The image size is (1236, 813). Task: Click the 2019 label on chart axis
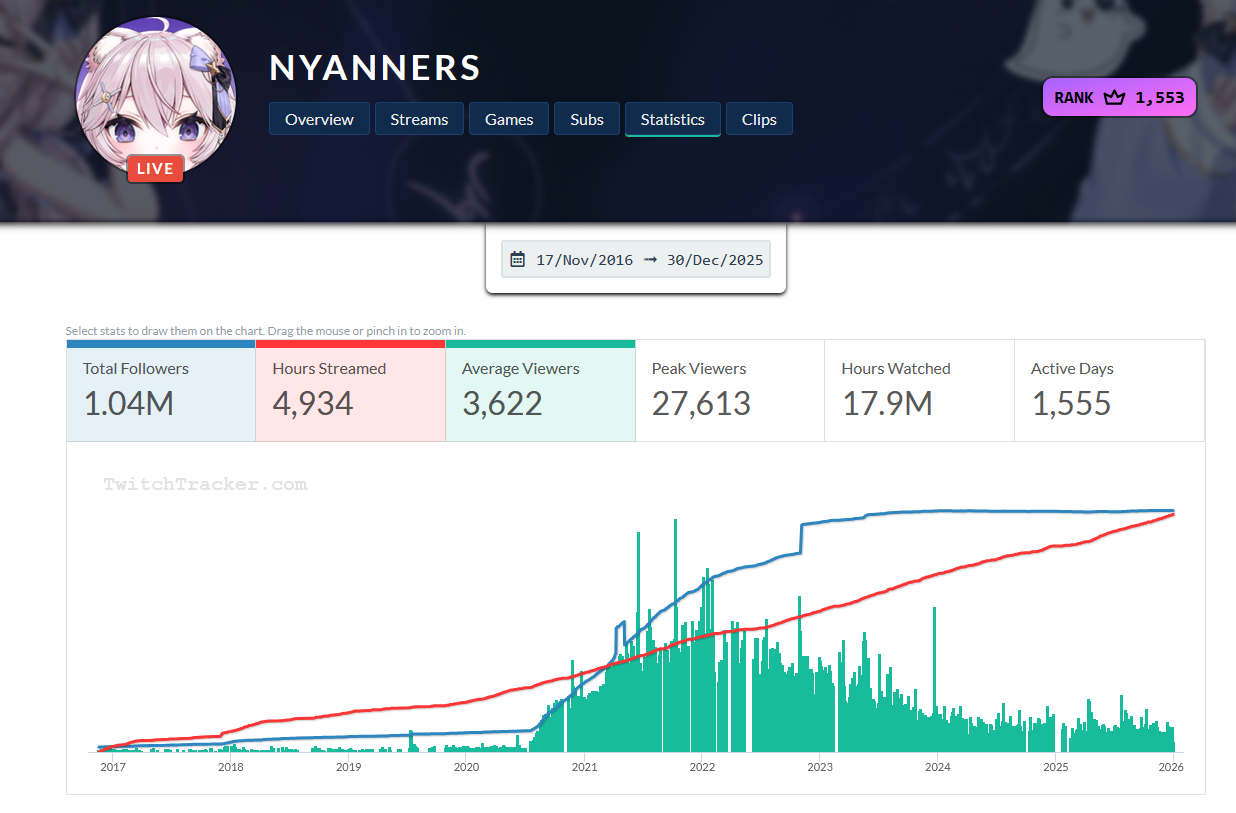pos(348,767)
